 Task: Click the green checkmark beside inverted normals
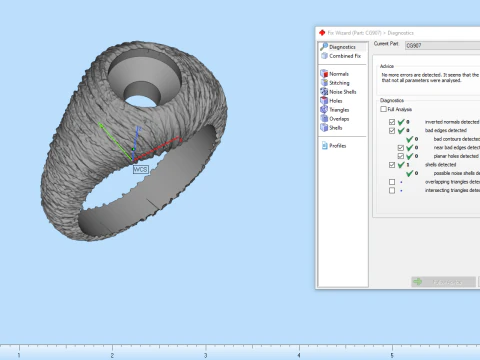pos(401,122)
